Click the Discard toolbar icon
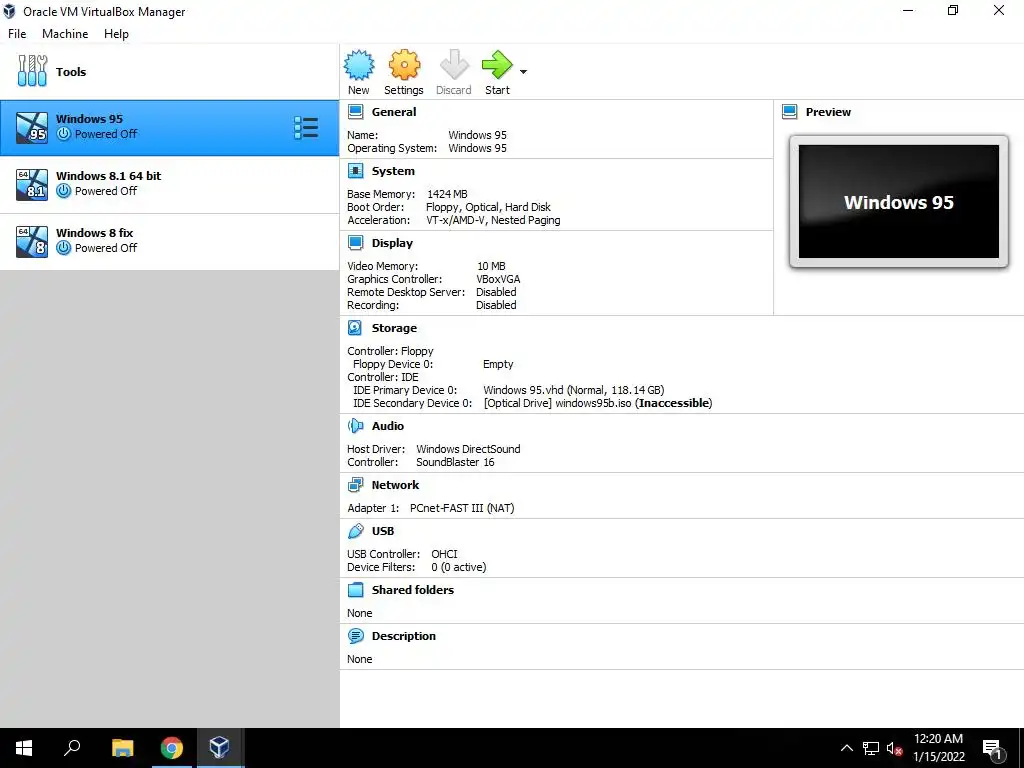1024x768 pixels. (x=454, y=65)
